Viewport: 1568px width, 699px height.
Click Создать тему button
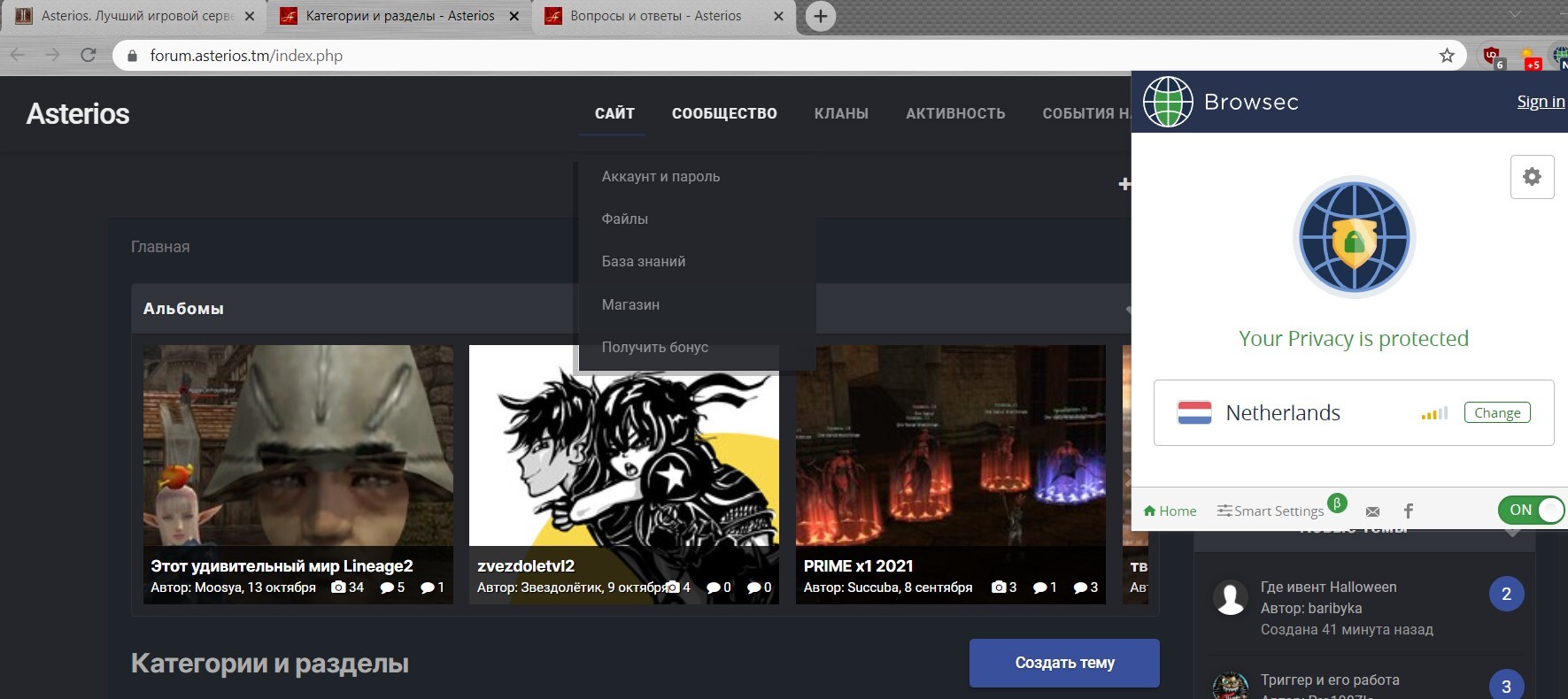1064,663
